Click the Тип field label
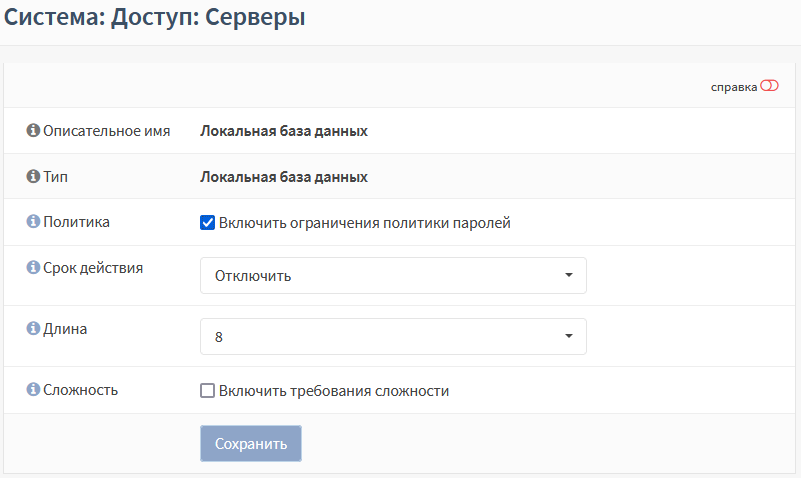Viewport: 801px width, 478px height. click(56, 177)
